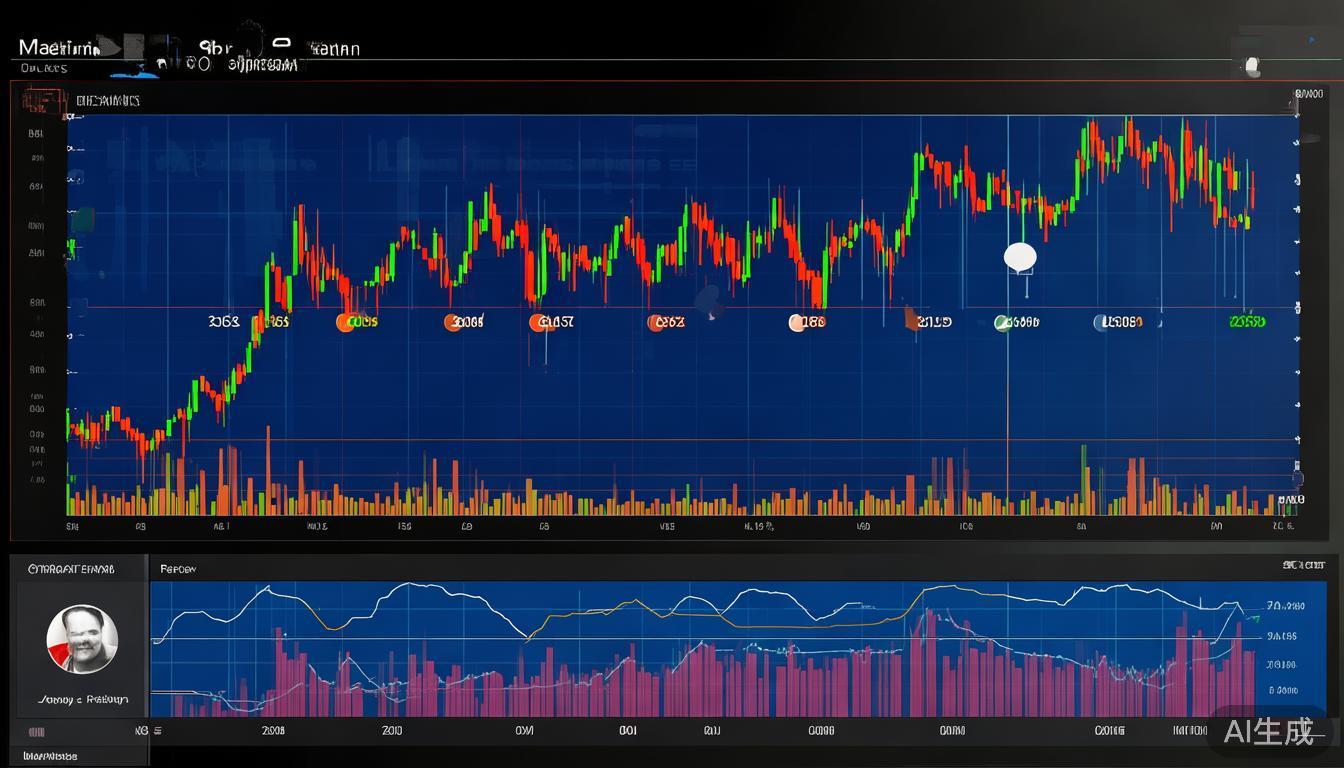Click the panel header label above the profile avatar
Image resolution: width=1344 pixels, height=768 pixels.
[71, 569]
